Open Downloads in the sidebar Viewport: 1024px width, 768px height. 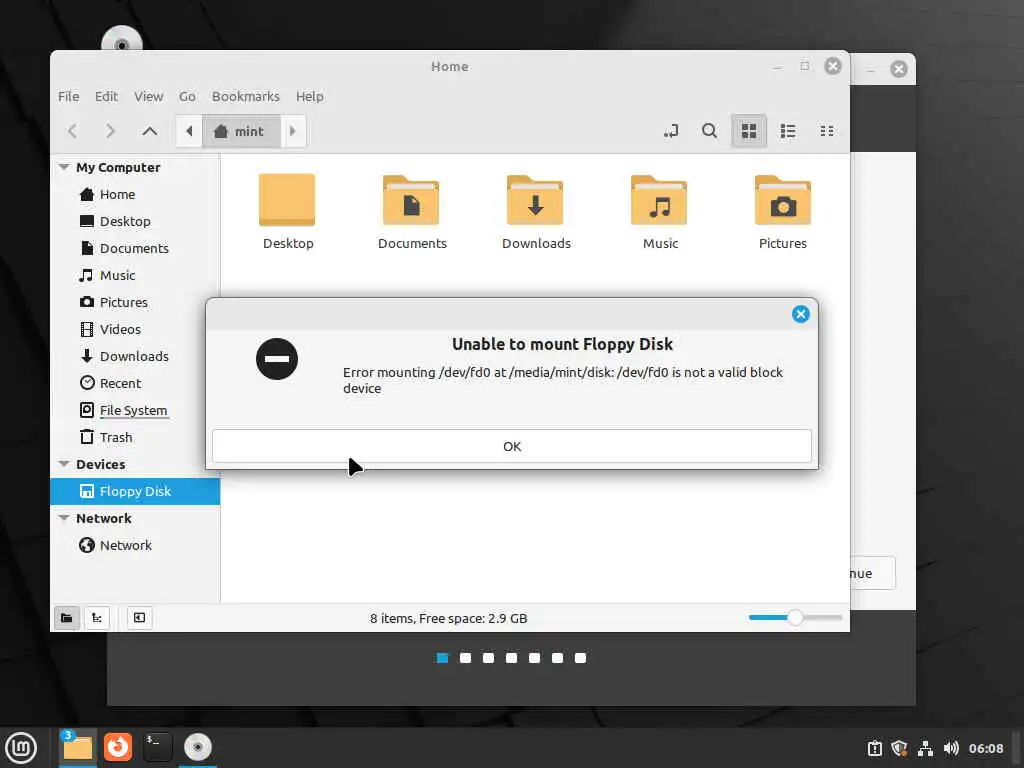(x=135, y=357)
